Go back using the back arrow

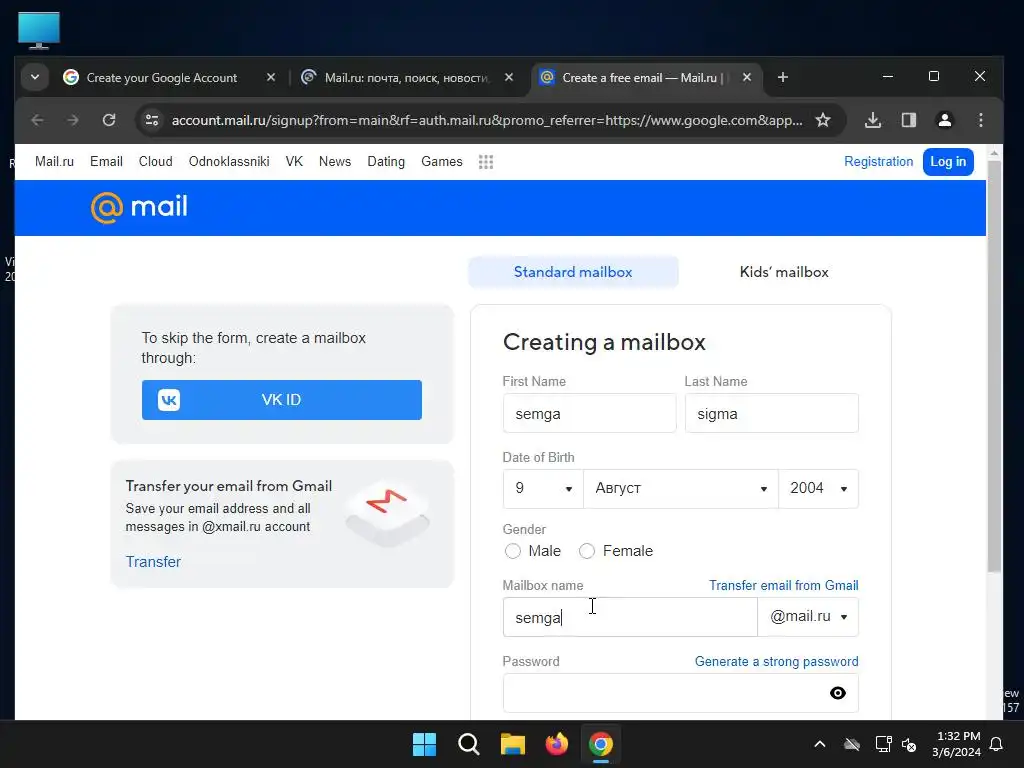(38, 120)
